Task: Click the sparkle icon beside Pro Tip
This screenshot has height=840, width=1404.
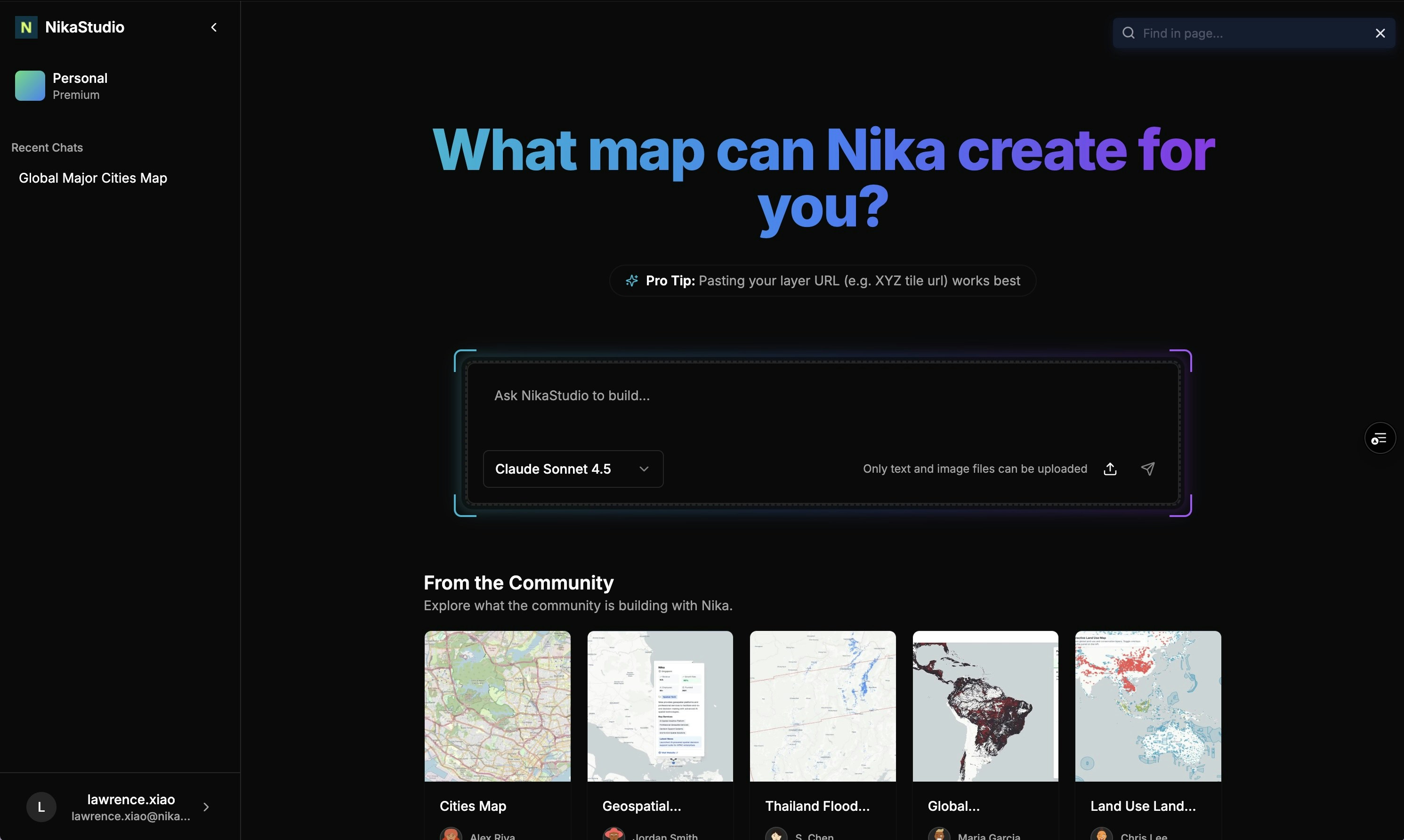Action: click(x=631, y=280)
